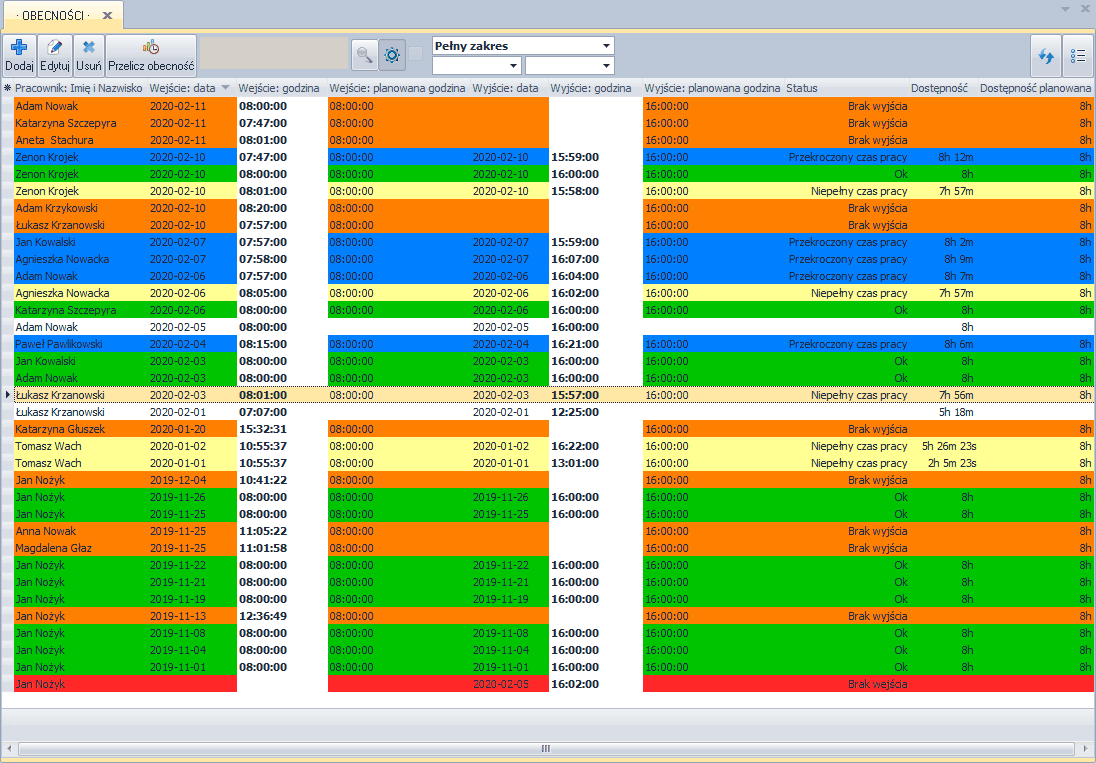Click the horizontal scrollbar thumb
1096x763 pixels.
546,749
